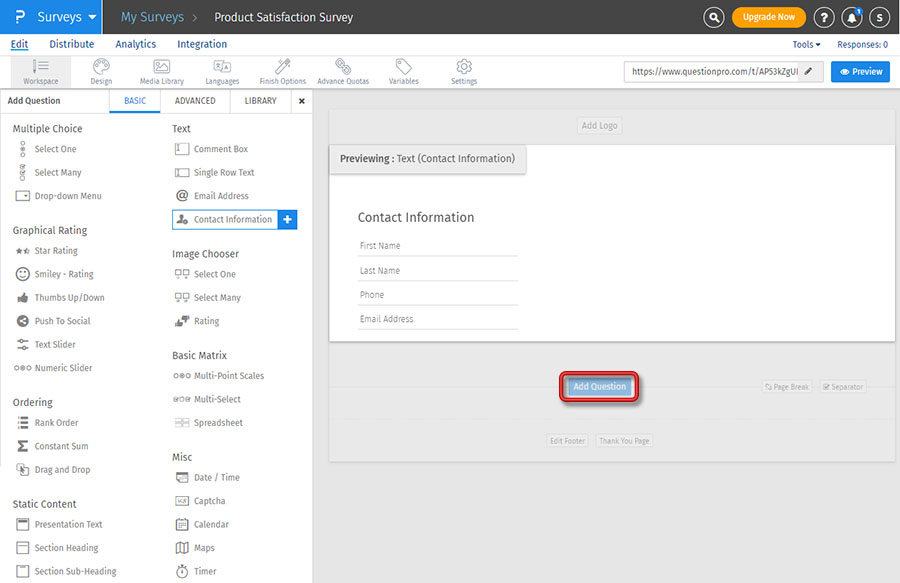The height and width of the screenshot is (583, 900).
Task: Select the Drop-down Menu question type
Action: click(x=67, y=196)
